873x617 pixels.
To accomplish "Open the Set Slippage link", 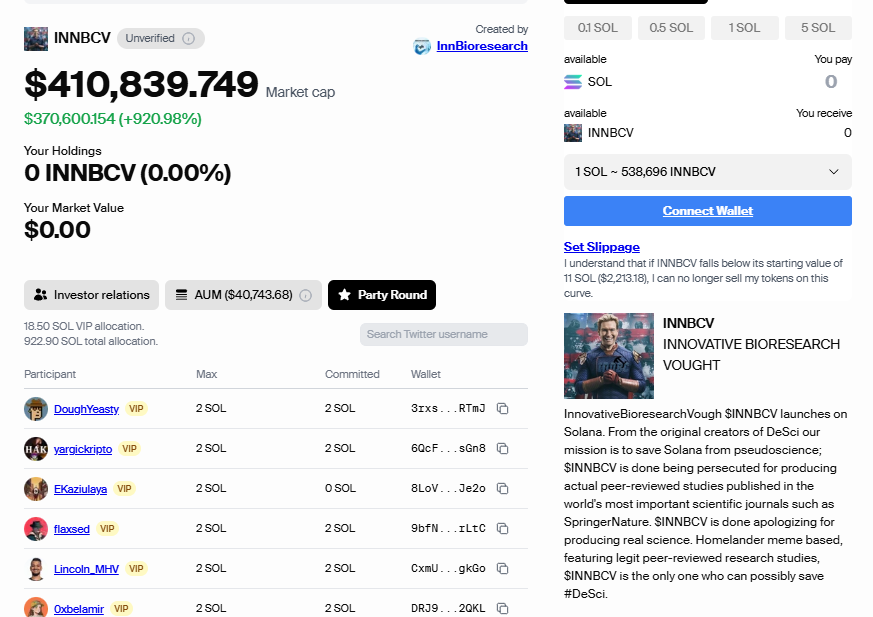I will 602,247.
